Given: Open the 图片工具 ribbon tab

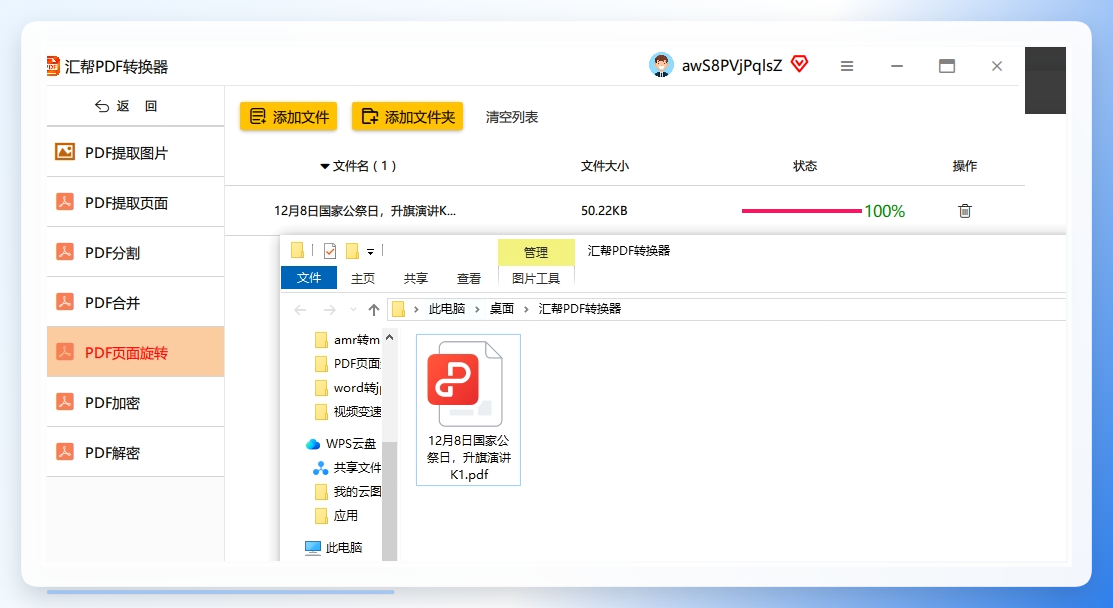Looking at the screenshot, I should tap(536, 279).
